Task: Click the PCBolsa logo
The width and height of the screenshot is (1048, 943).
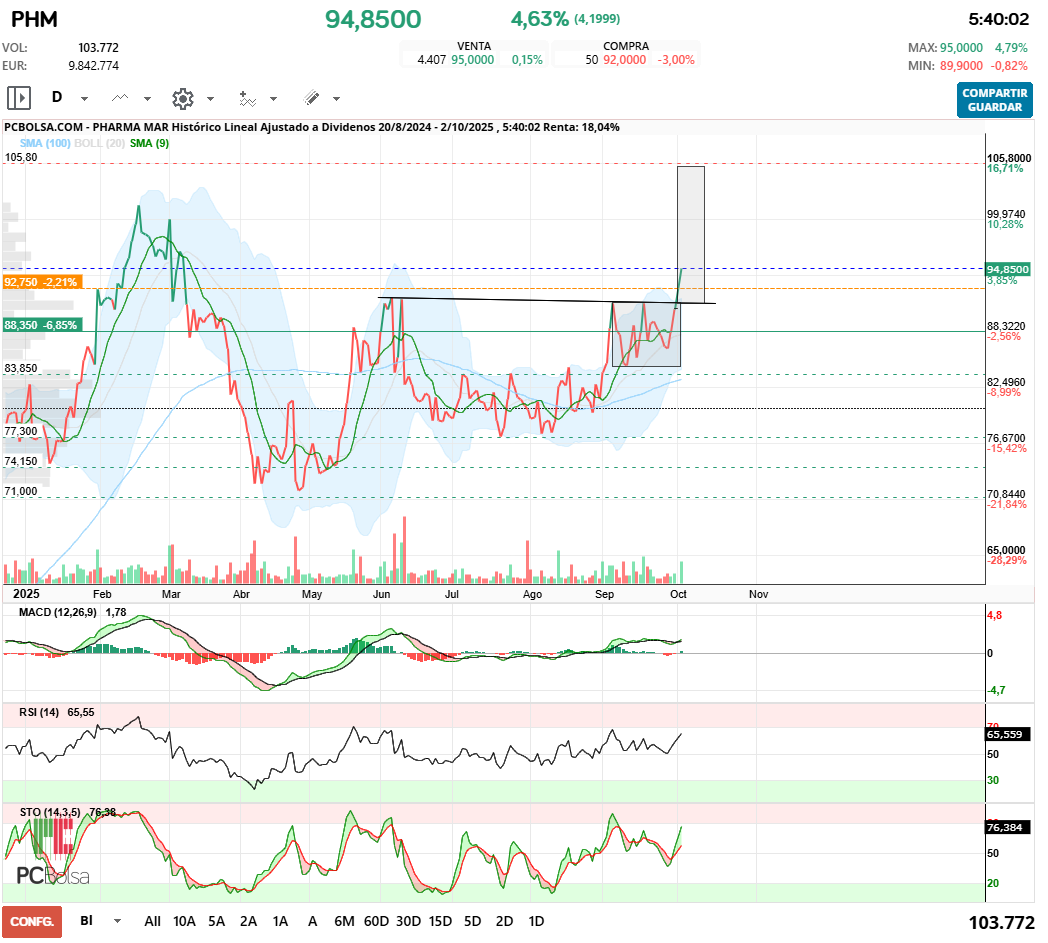Action: click(x=52, y=875)
